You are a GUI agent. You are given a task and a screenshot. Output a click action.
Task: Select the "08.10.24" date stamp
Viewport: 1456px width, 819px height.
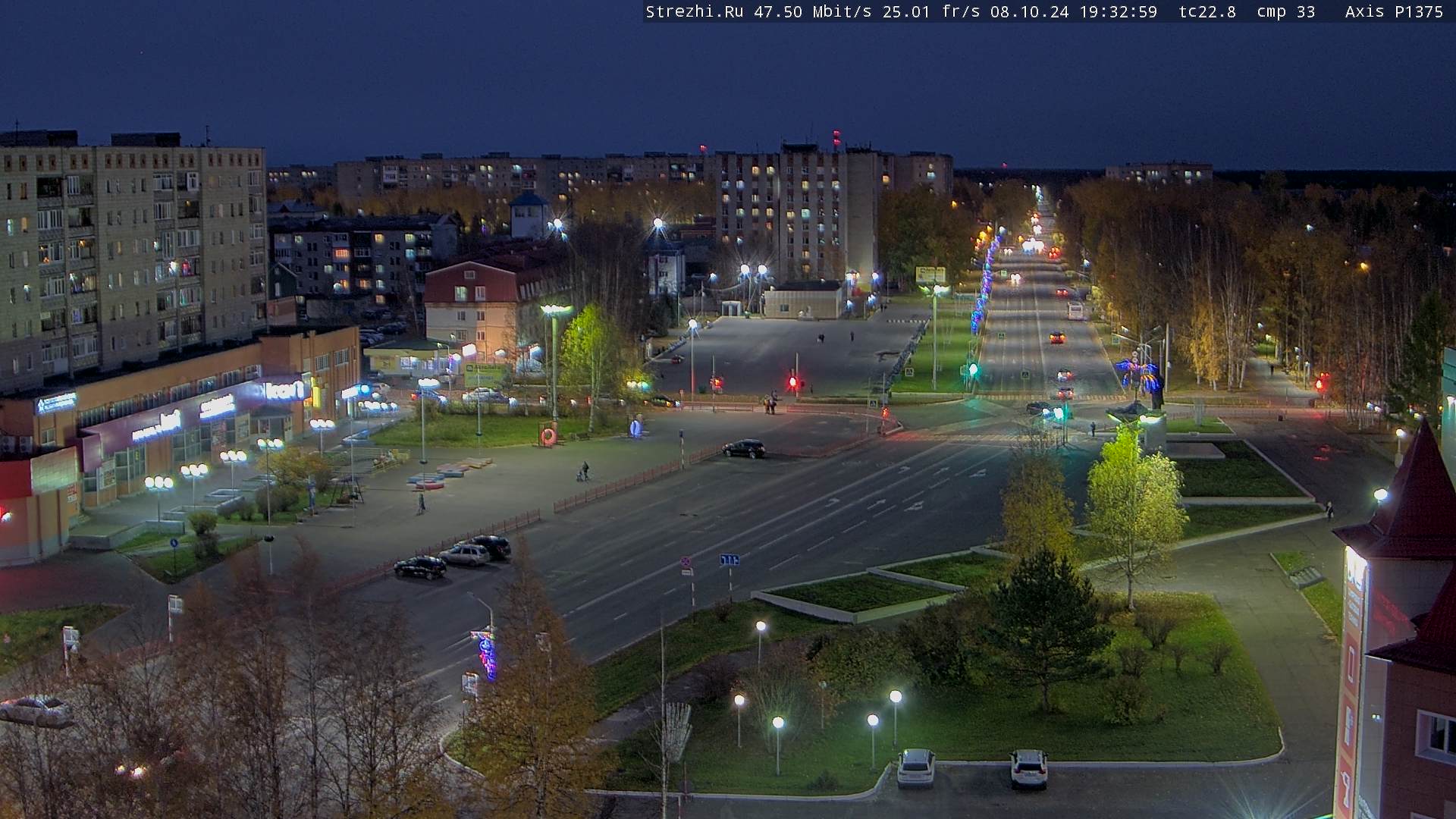pos(1030,11)
